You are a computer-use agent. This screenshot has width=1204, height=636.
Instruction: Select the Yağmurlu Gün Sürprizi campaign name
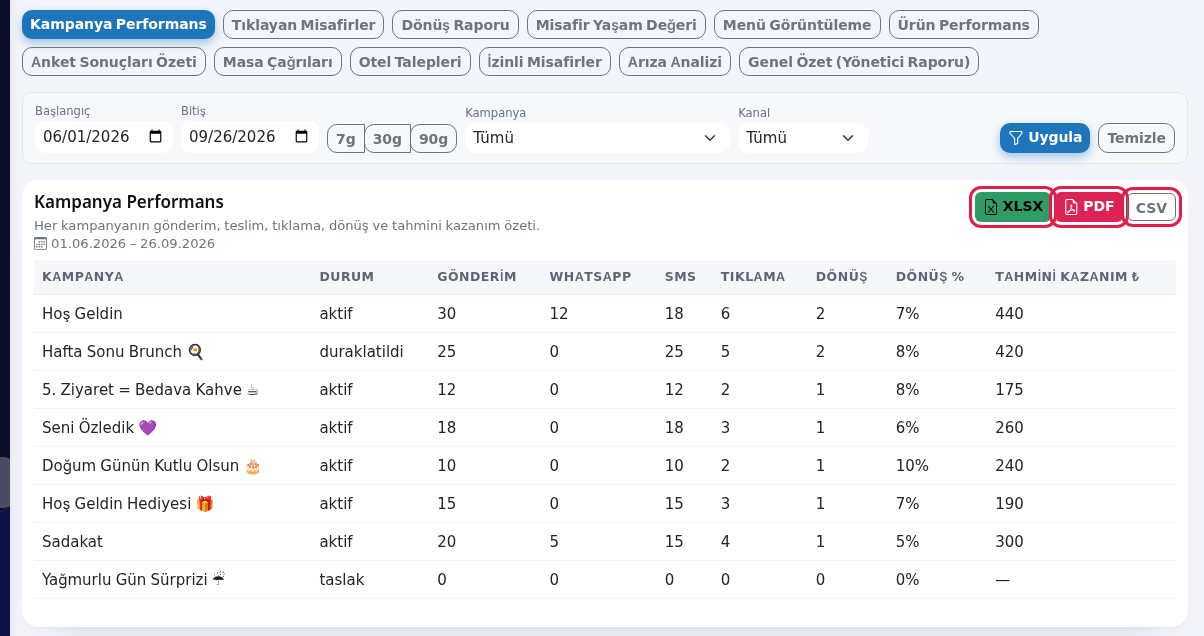click(x=133, y=580)
